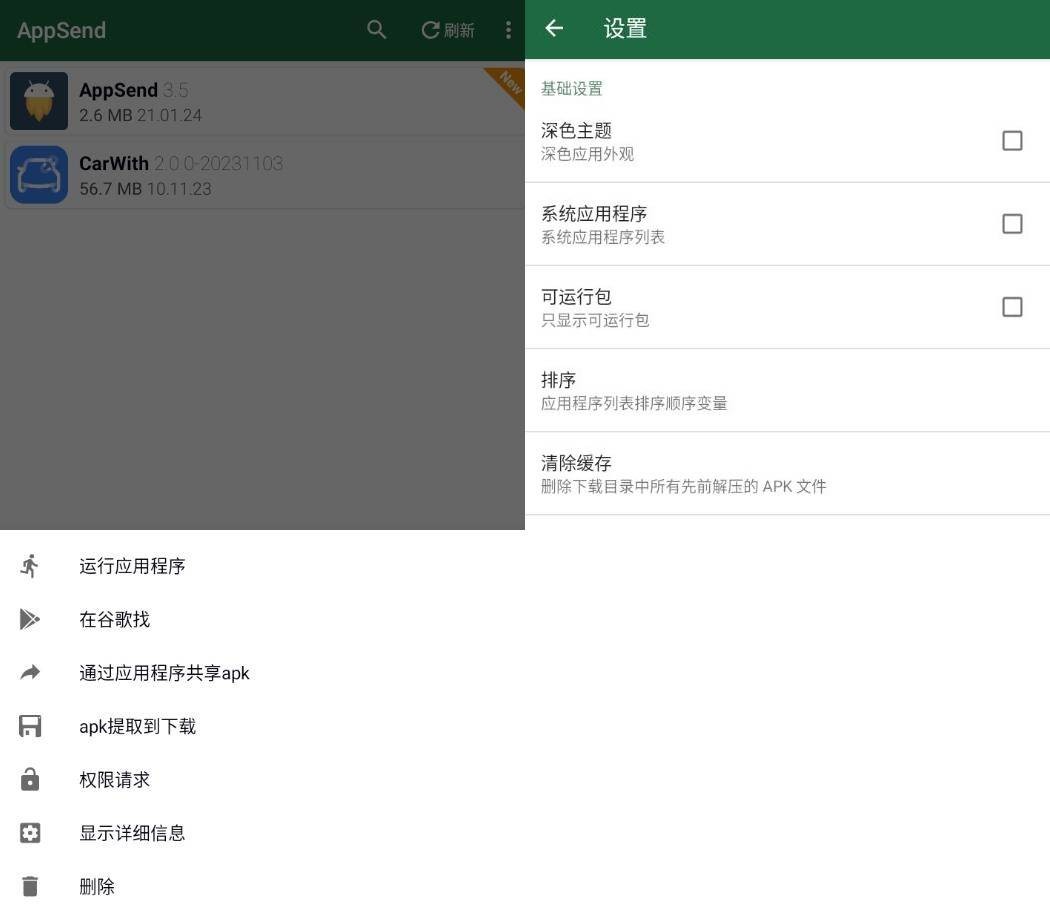Click the running person icon
The image size is (1050, 920).
tap(30, 566)
